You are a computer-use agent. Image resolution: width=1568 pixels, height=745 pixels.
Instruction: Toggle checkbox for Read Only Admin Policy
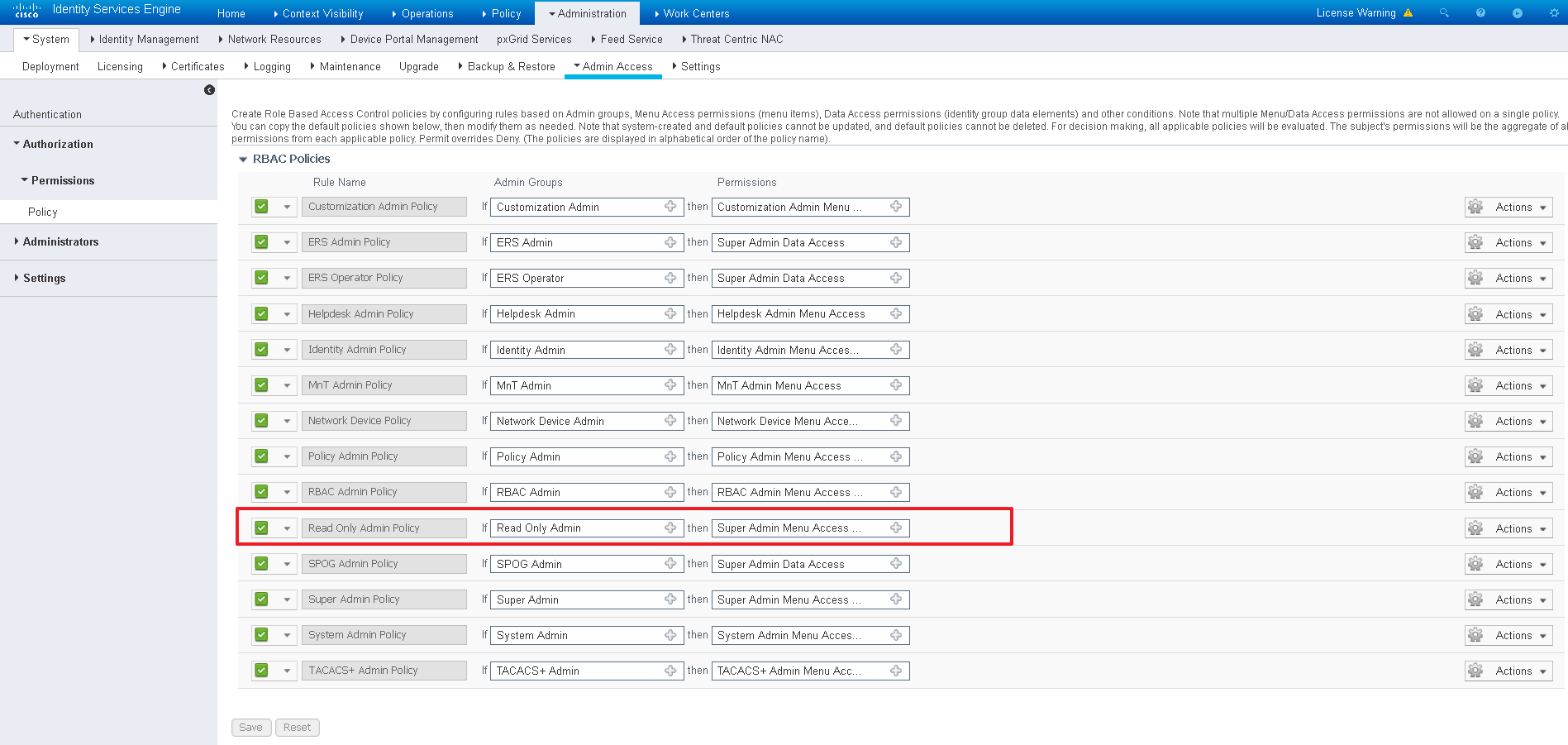(x=261, y=528)
